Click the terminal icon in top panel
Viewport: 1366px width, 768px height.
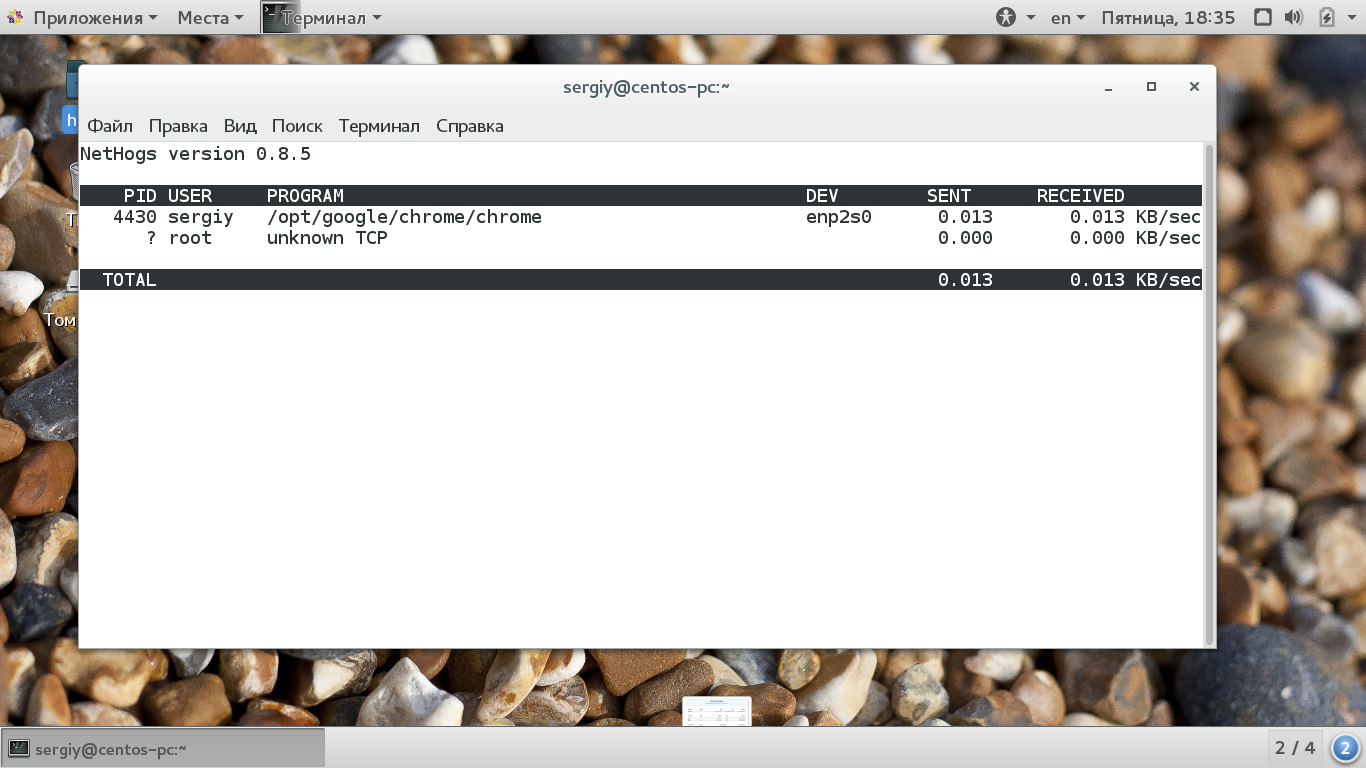280,17
